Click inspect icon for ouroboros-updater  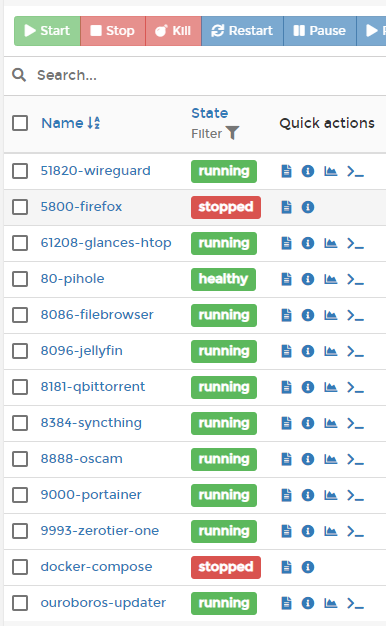point(308,603)
